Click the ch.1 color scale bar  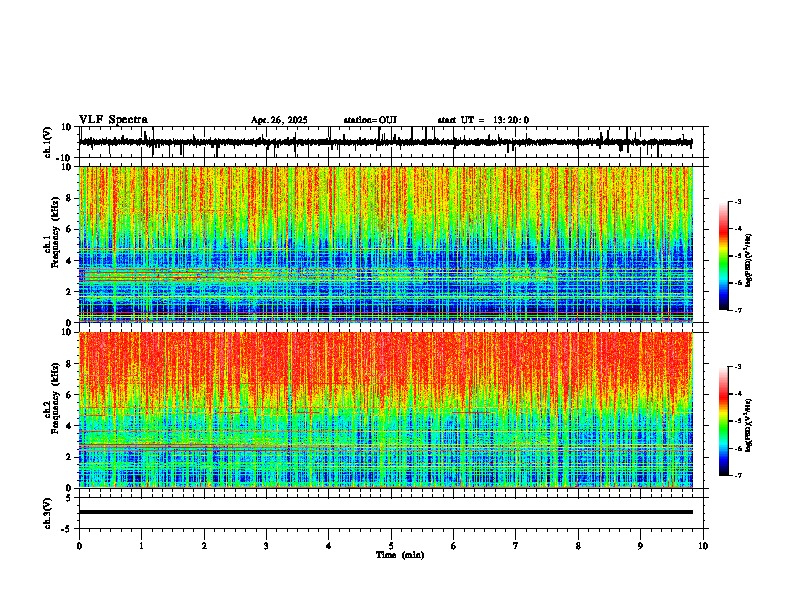724,256
